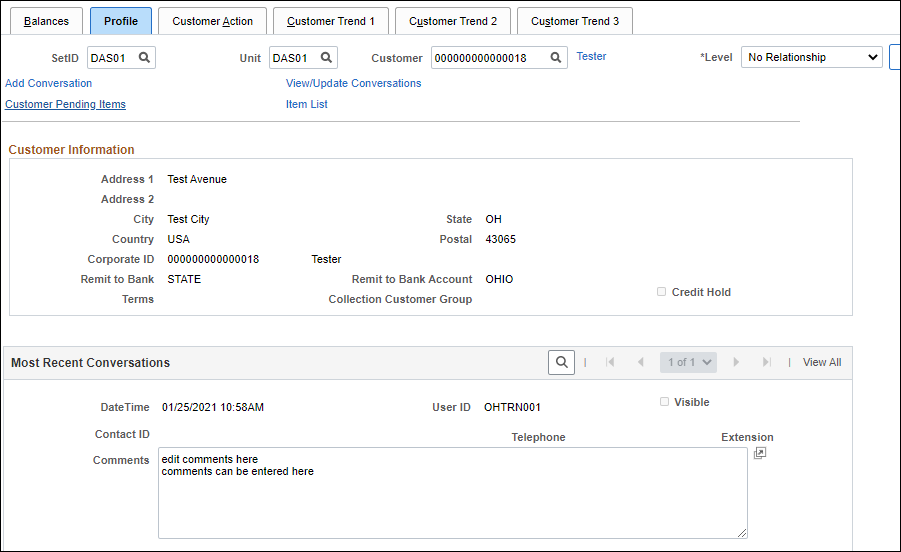Click the SetID lookup magnifier icon
This screenshot has width=901, height=552.
144,58
